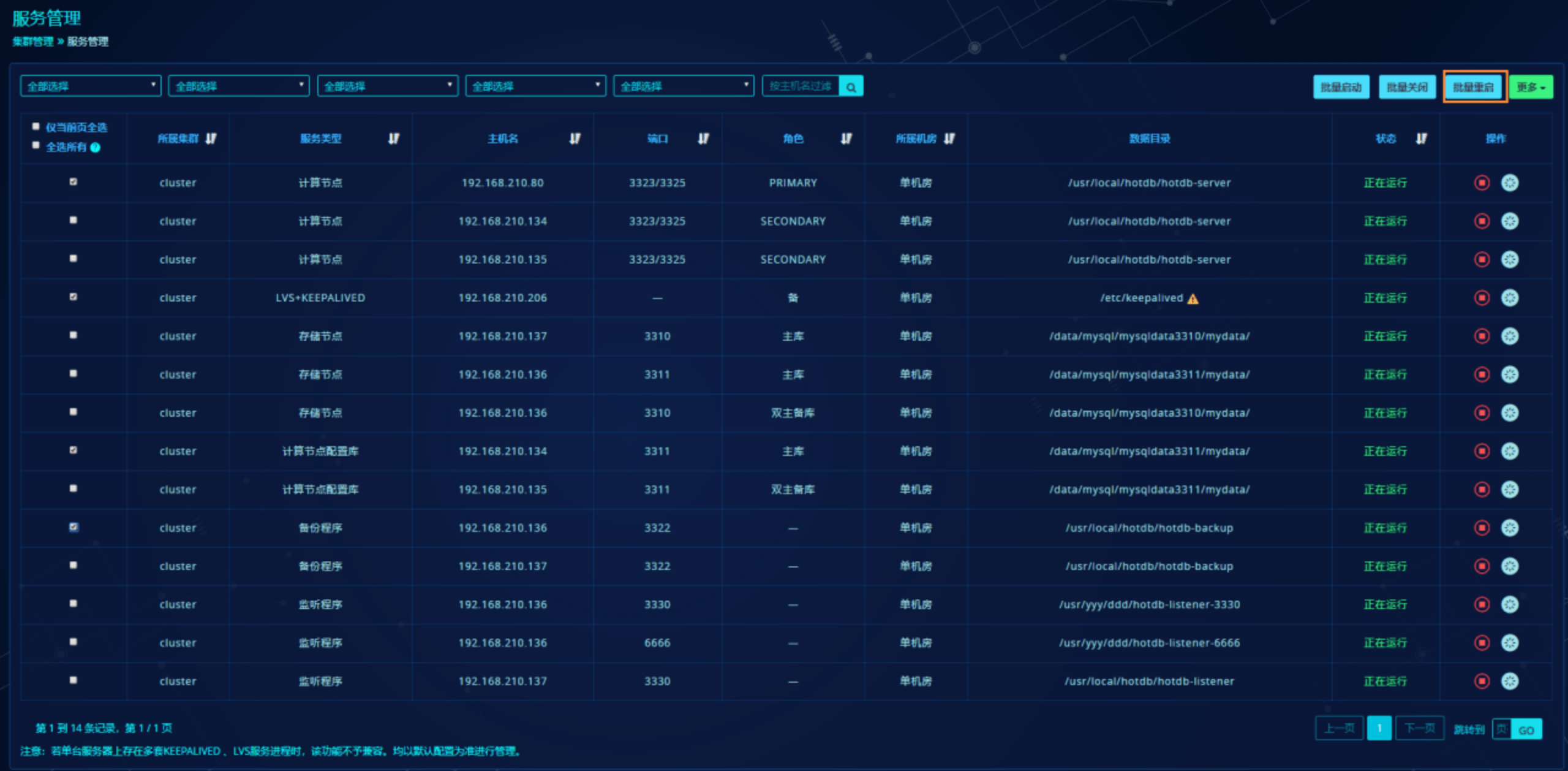
Task: Click restart icon for port 6666 listener
Action: pos(1509,642)
